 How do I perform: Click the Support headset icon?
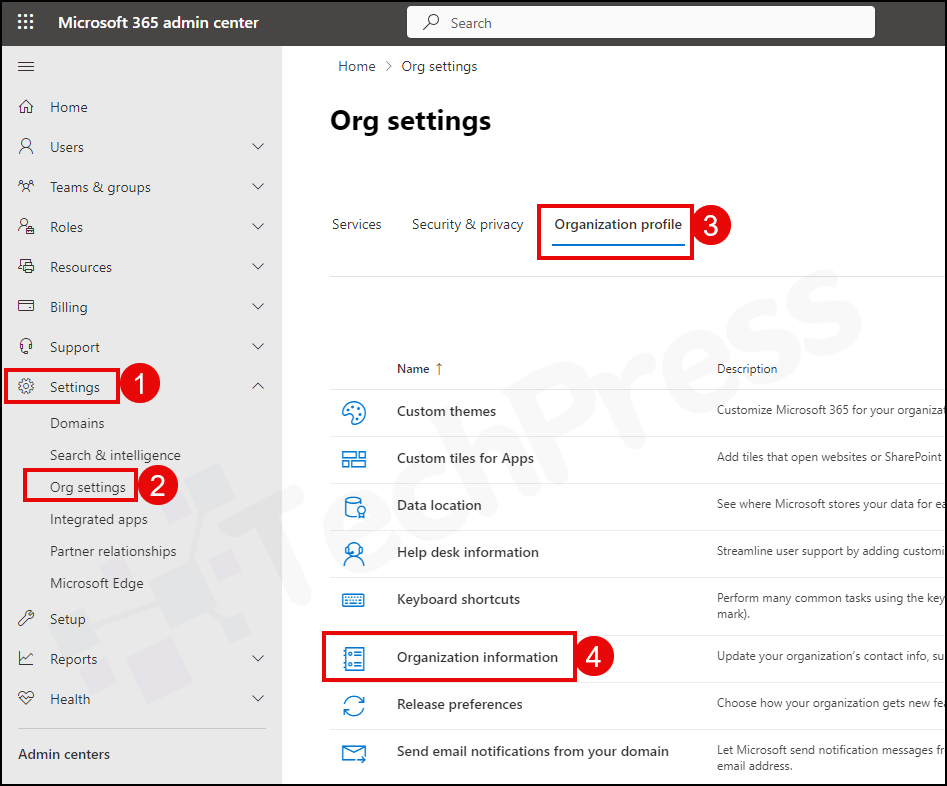(26, 346)
